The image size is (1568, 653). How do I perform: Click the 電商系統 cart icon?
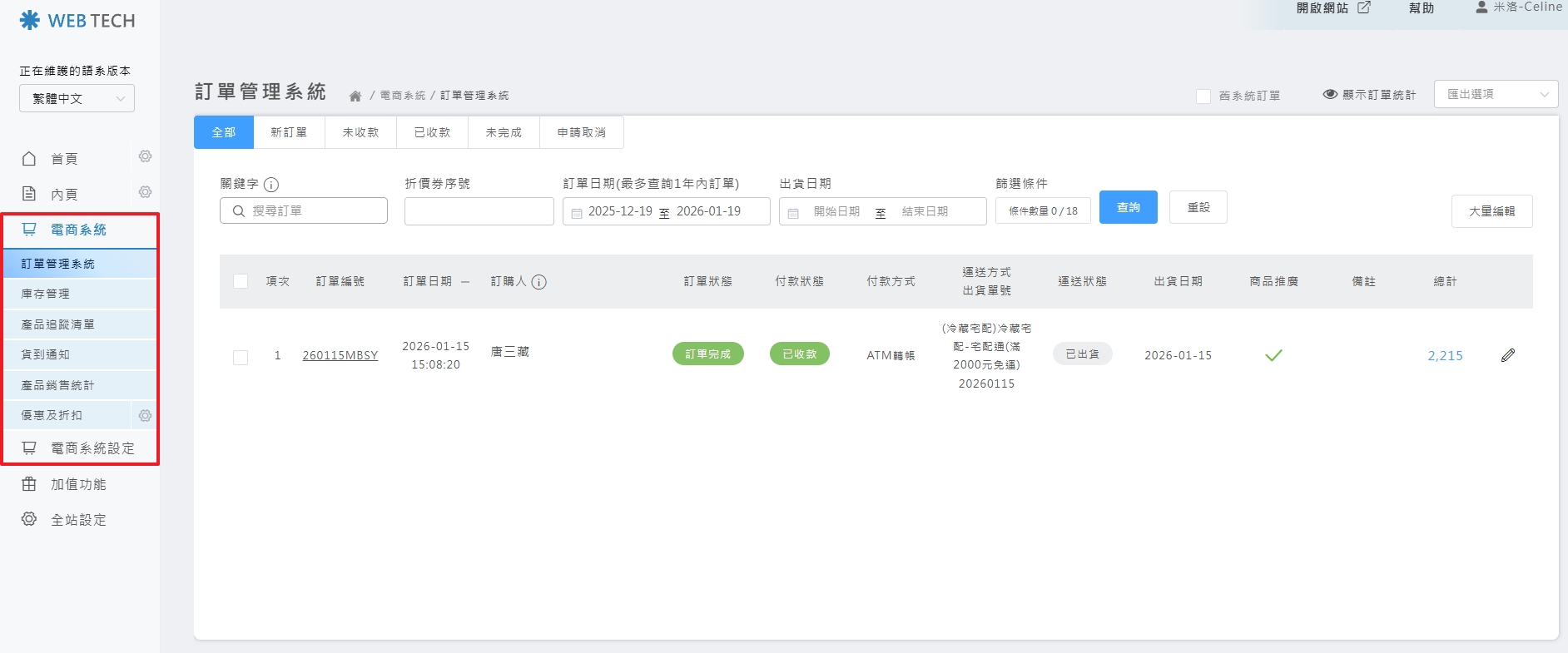[x=29, y=230]
